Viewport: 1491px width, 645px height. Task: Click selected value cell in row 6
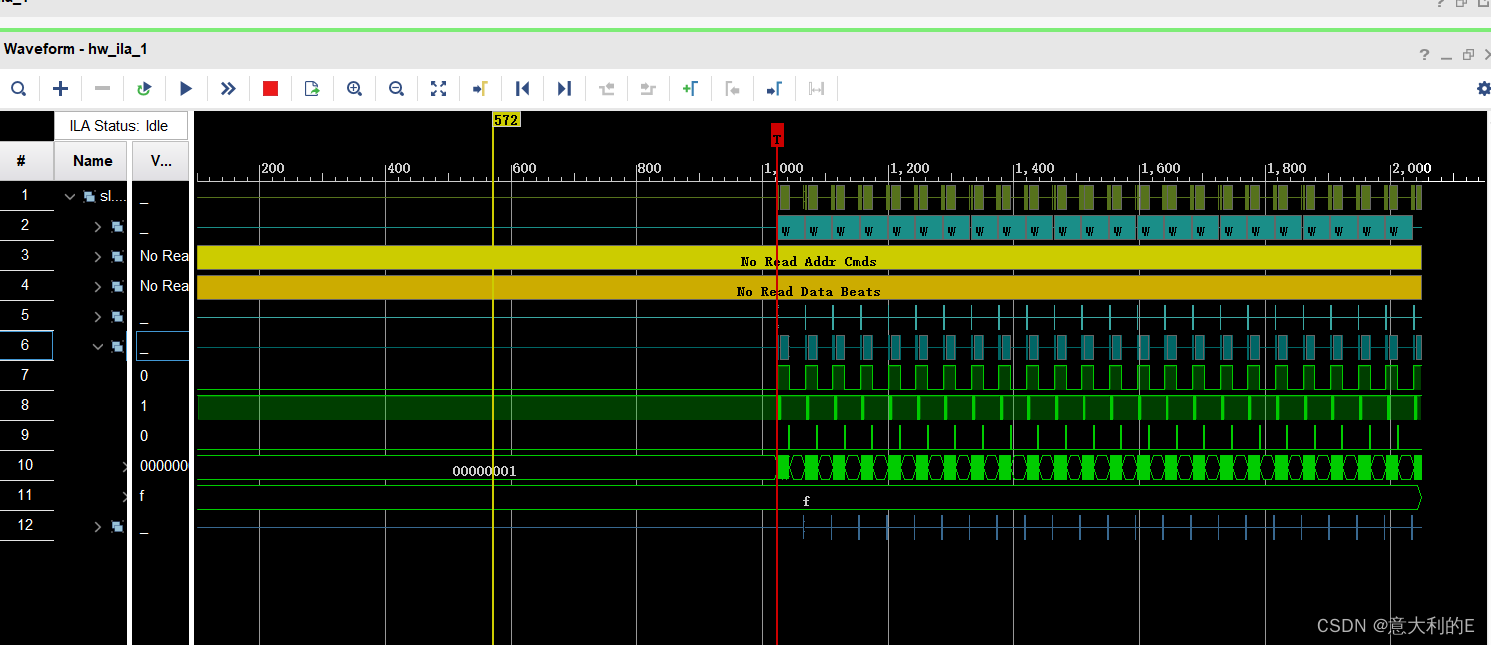[162, 346]
